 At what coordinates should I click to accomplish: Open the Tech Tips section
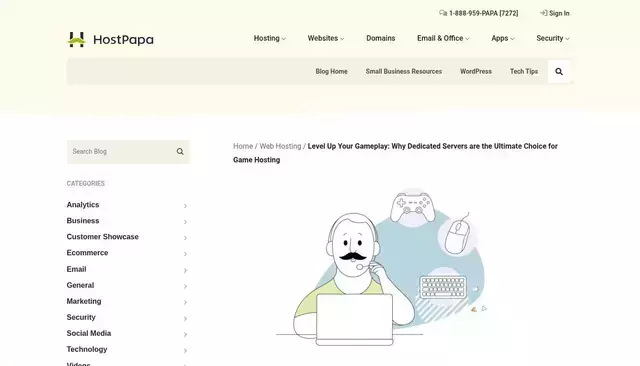click(524, 71)
